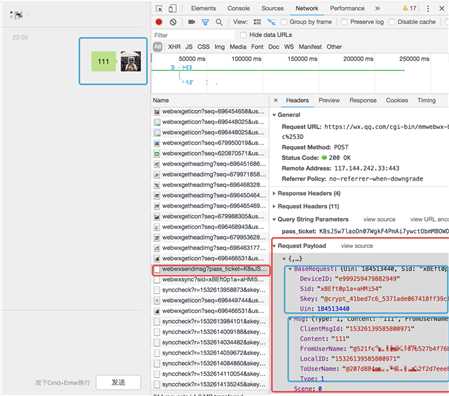Open the Console tab
This screenshot has height=396, width=449.
pos(238,8)
